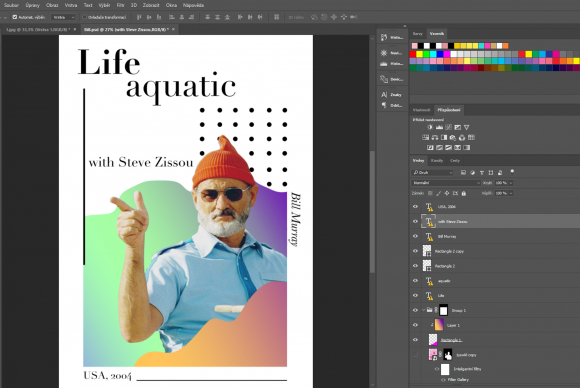Toggle Automat. výběr checkbox

pos(15,17)
